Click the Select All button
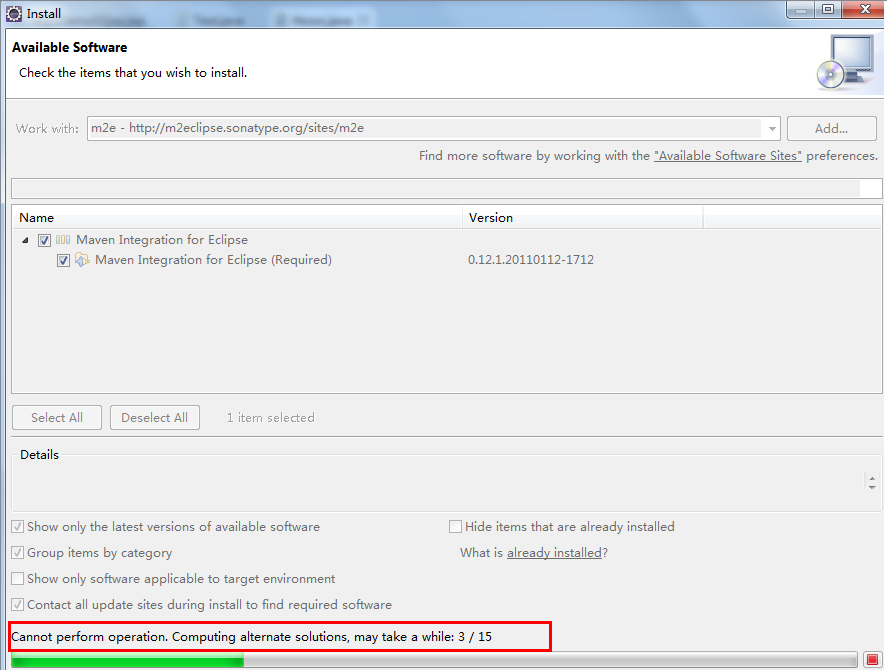887x670 pixels. pyautogui.click(x=57, y=418)
